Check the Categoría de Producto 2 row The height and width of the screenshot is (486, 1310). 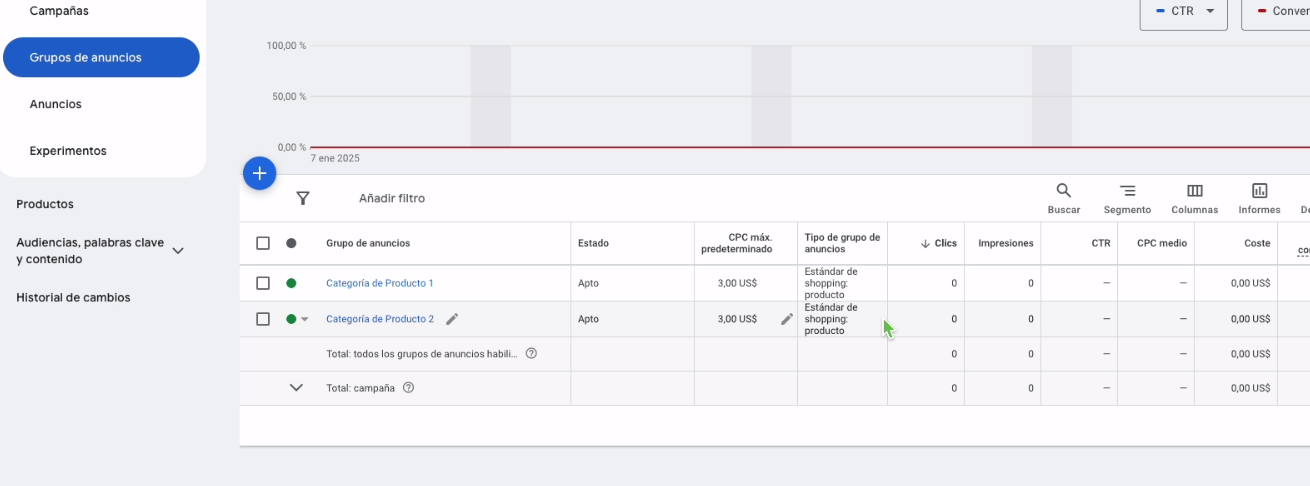point(263,319)
